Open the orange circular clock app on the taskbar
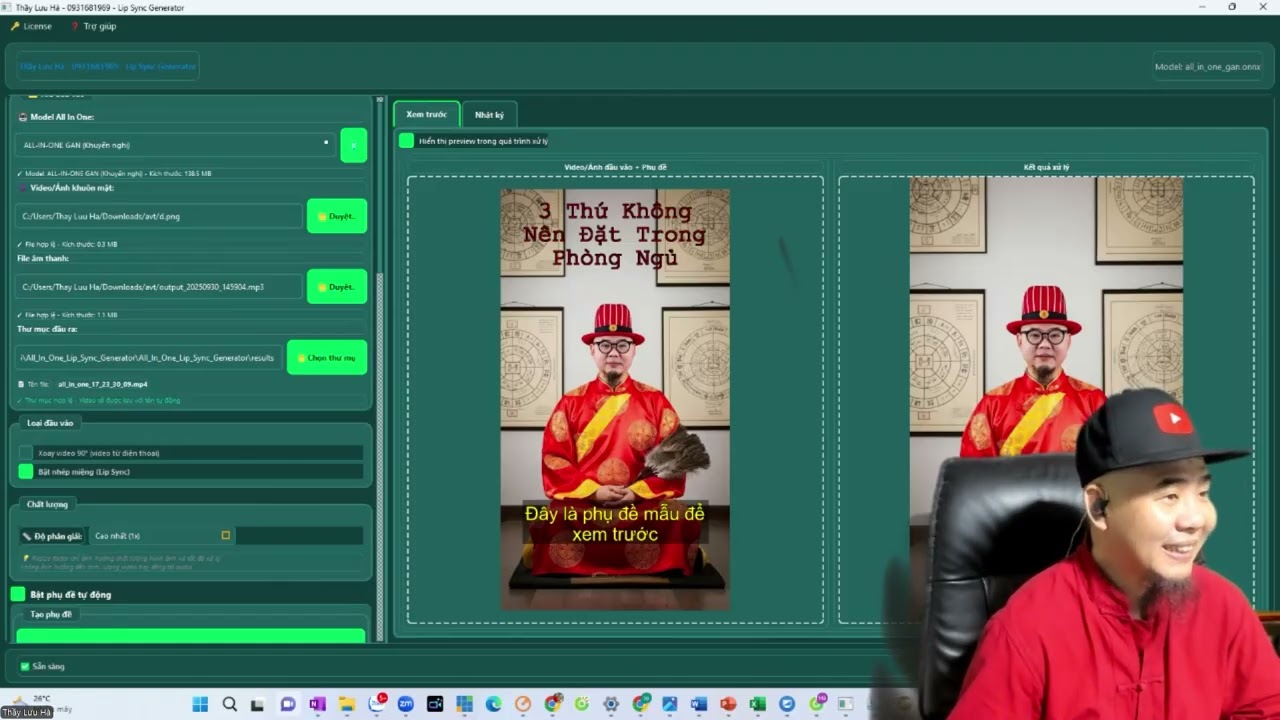Screen dimensions: 1280x720 (x=523, y=704)
